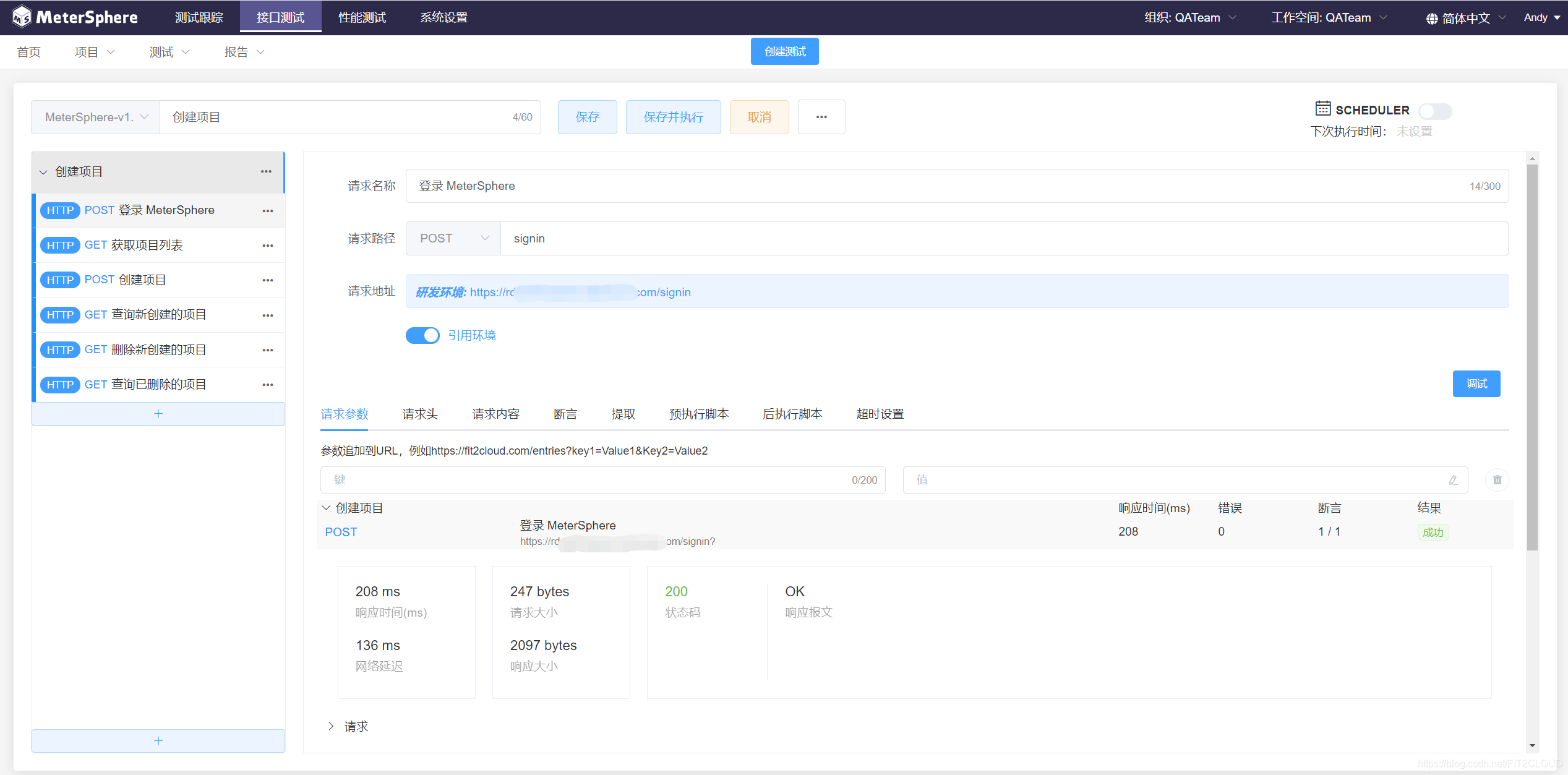Click HTTP badge of 获取项目列表 request

pyautogui.click(x=60, y=246)
